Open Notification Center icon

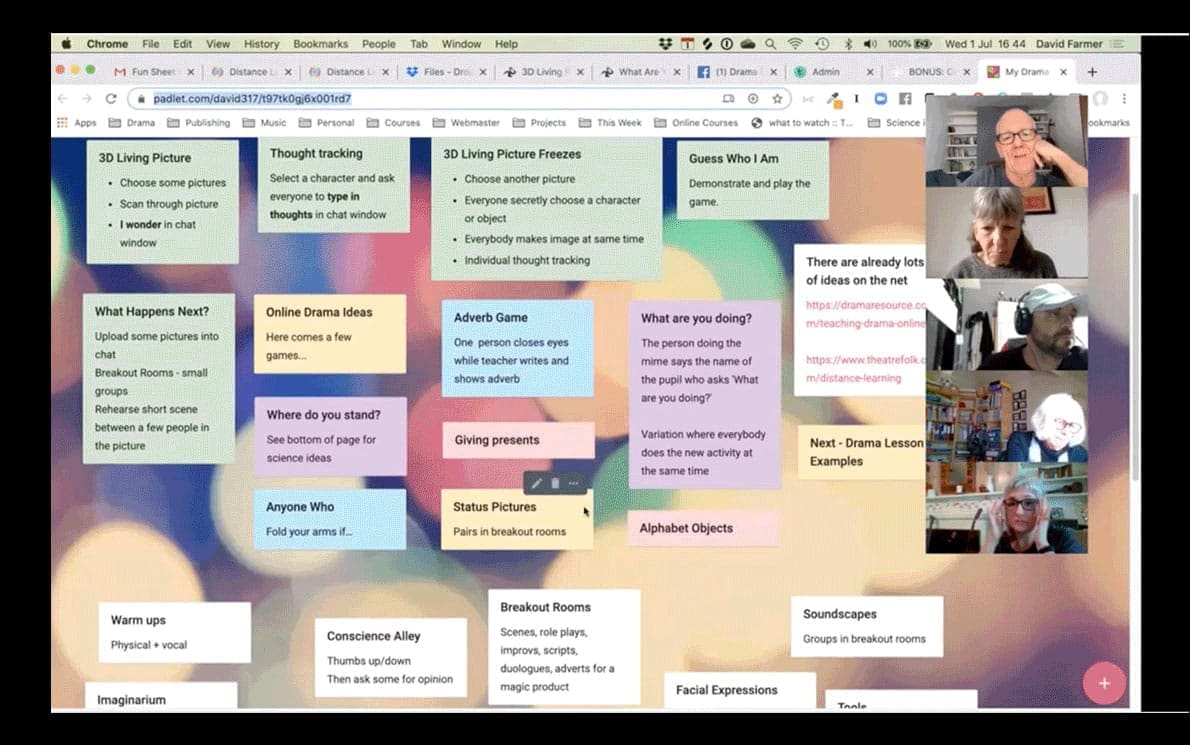[x=1118, y=44]
